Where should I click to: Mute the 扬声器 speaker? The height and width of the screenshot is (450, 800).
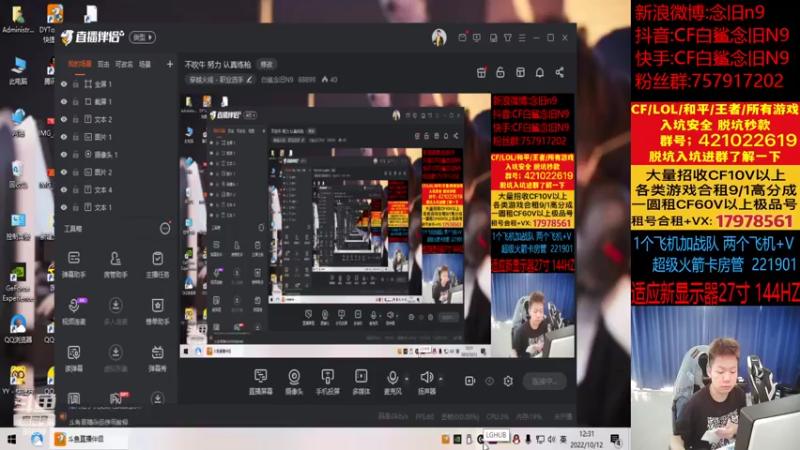coord(427,382)
